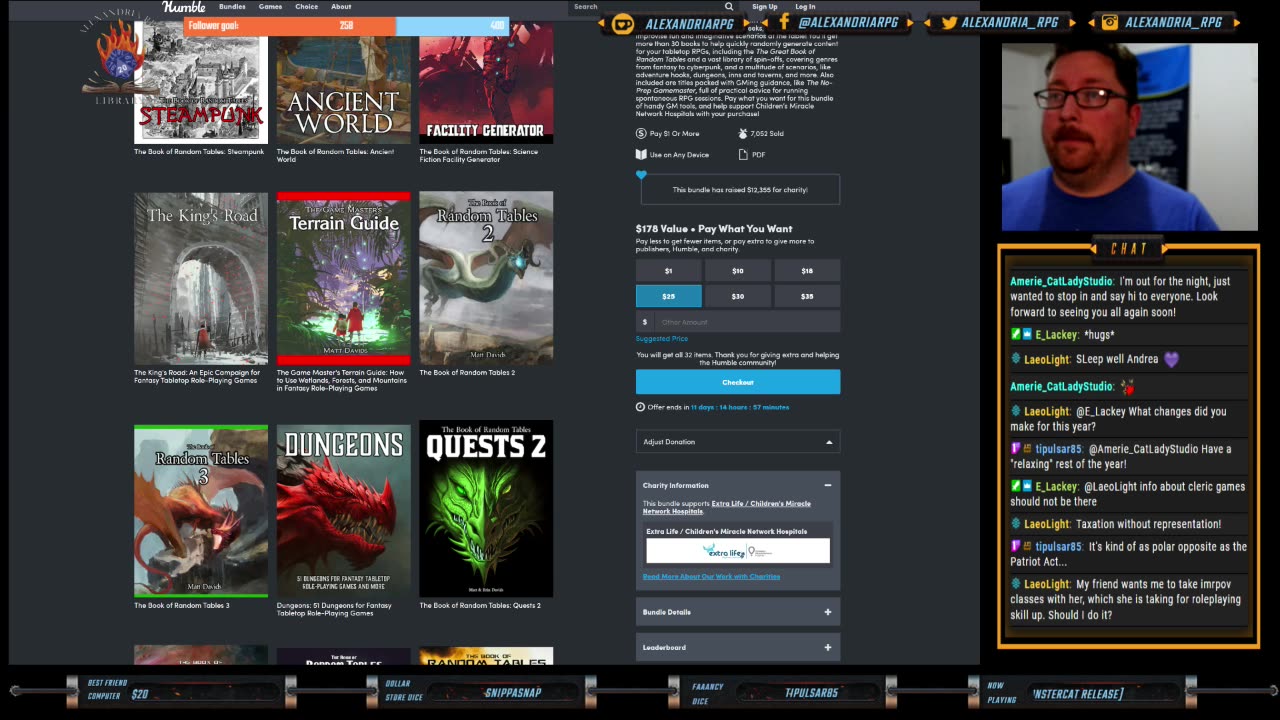
Task: Open the Quests 2 green dragon cover
Action: tap(486, 509)
